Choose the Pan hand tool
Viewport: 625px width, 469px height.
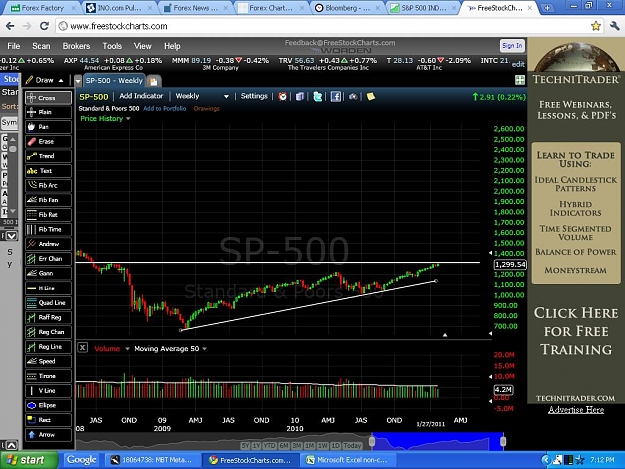48,127
